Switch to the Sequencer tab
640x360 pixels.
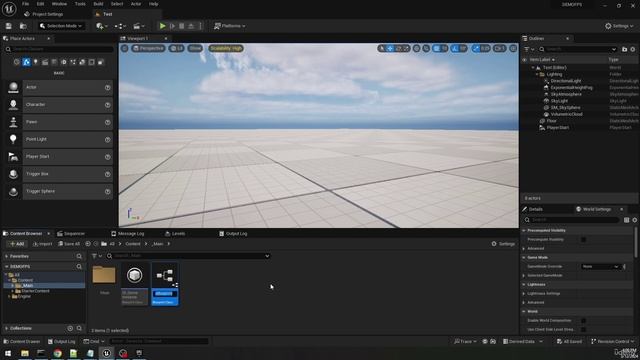[71, 234]
